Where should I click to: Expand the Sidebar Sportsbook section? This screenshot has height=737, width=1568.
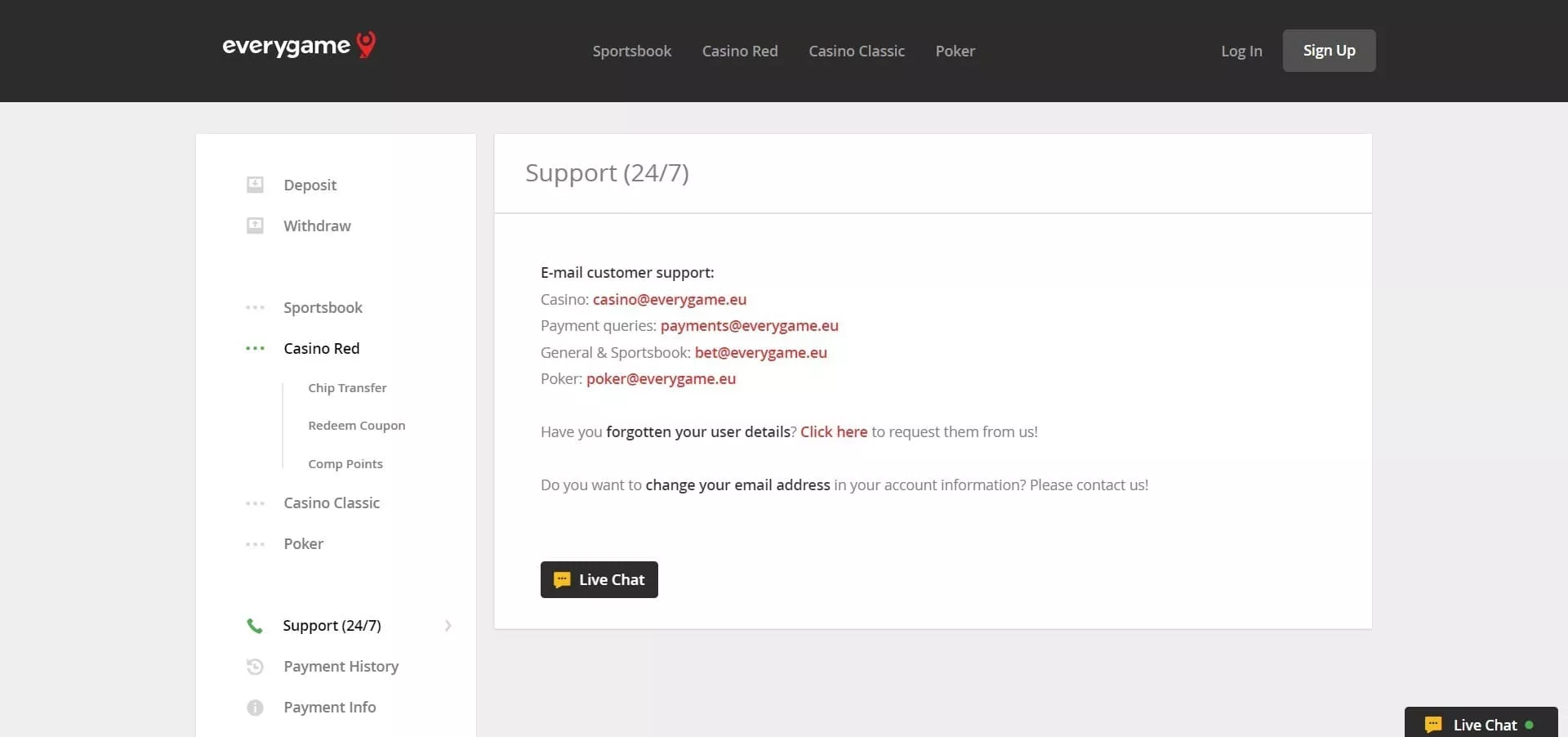point(323,308)
